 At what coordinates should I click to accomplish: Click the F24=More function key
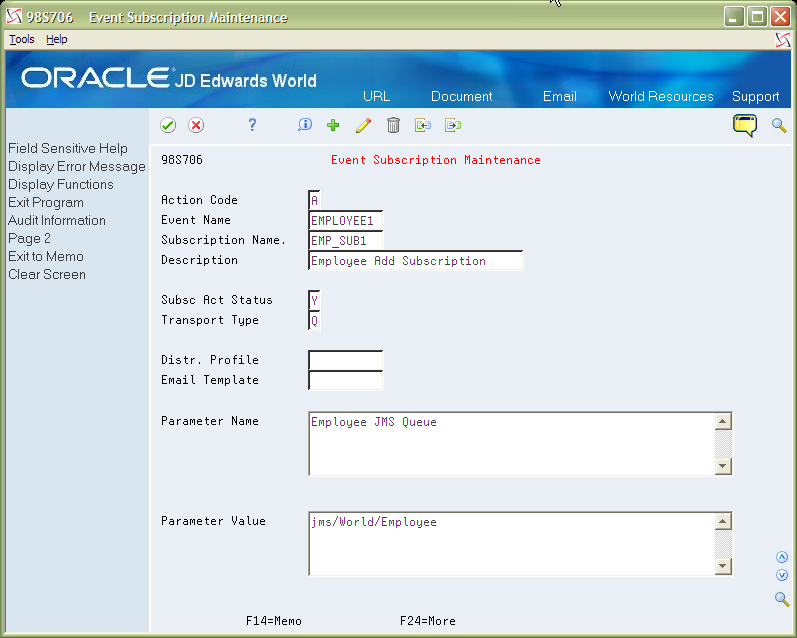tap(427, 621)
